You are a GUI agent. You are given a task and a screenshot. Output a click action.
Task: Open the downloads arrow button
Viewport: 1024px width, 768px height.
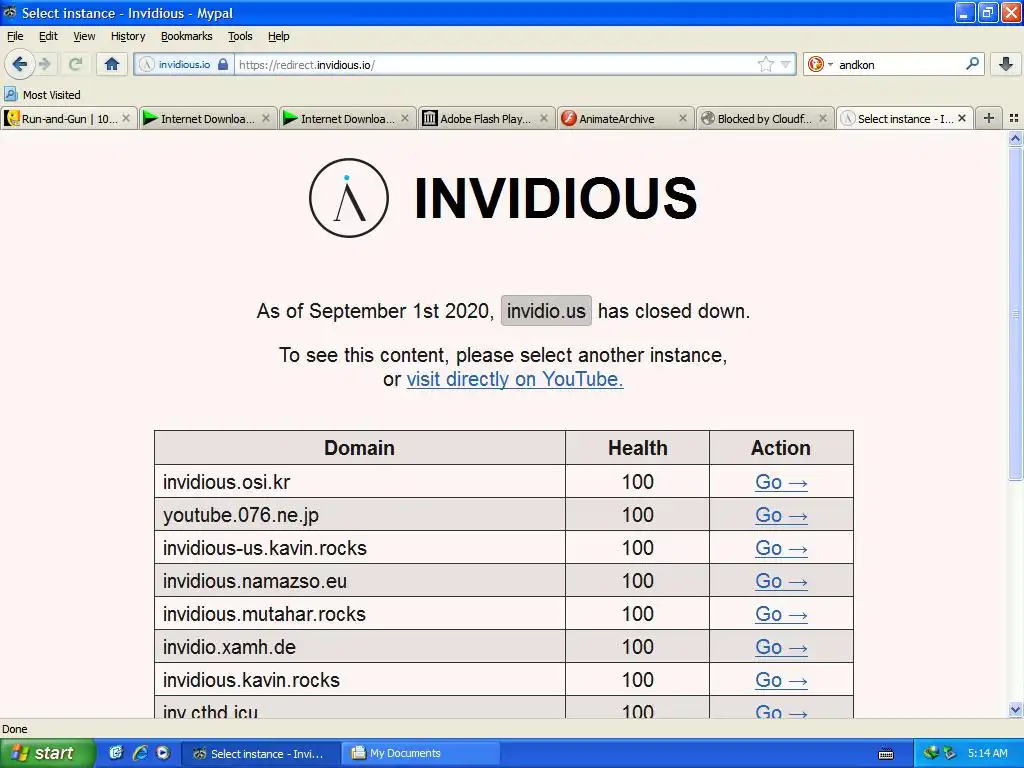(x=1006, y=64)
